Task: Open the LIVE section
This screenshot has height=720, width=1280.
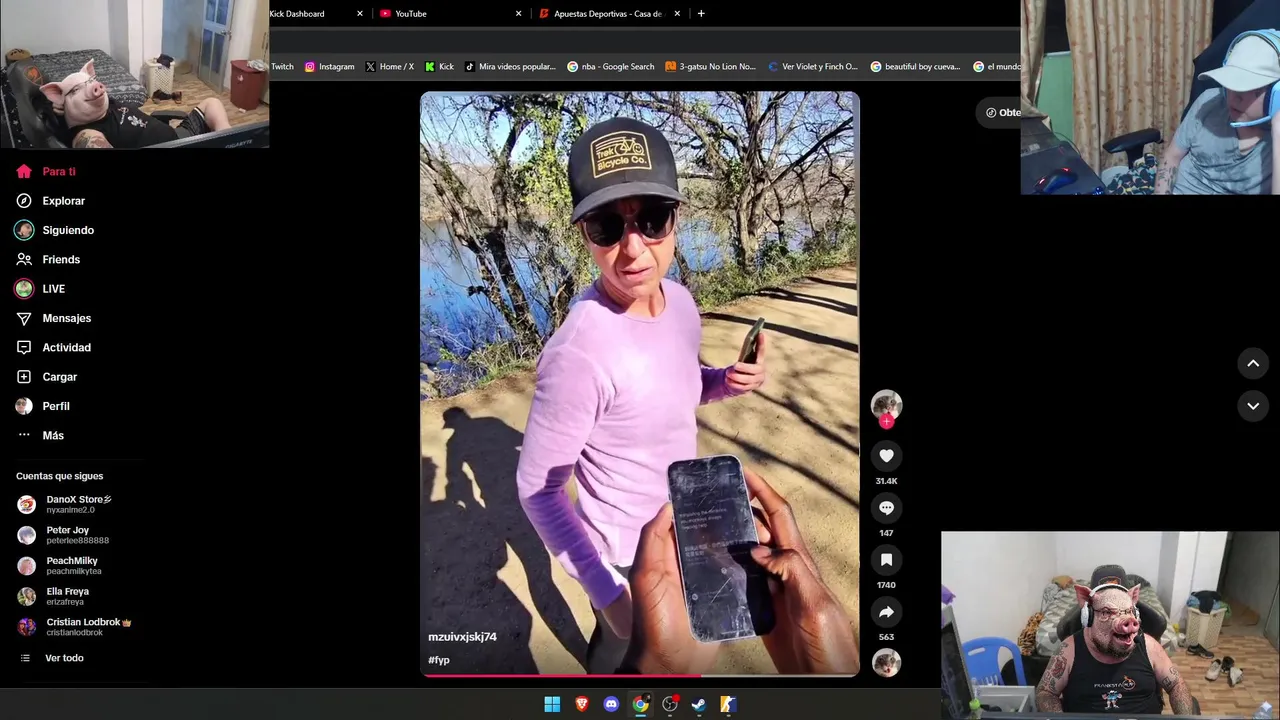Action: click(40, 289)
